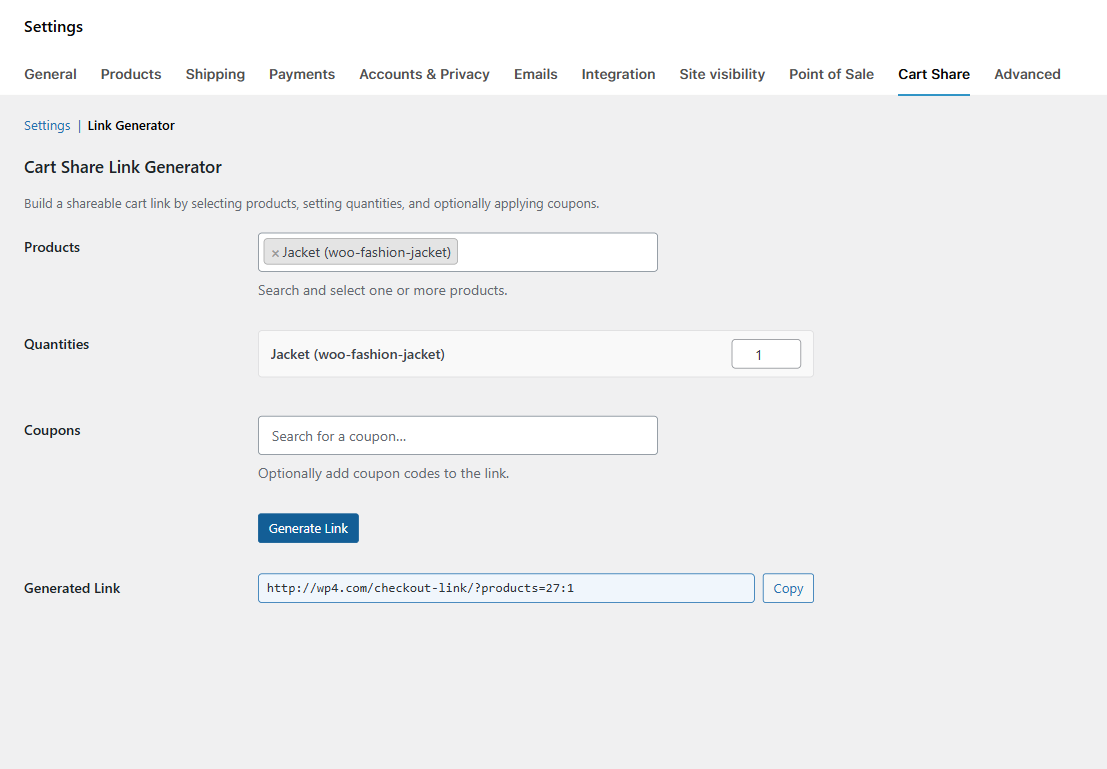Go to the Payments tab
Screen dimensions: 1107x769
tap(301, 74)
